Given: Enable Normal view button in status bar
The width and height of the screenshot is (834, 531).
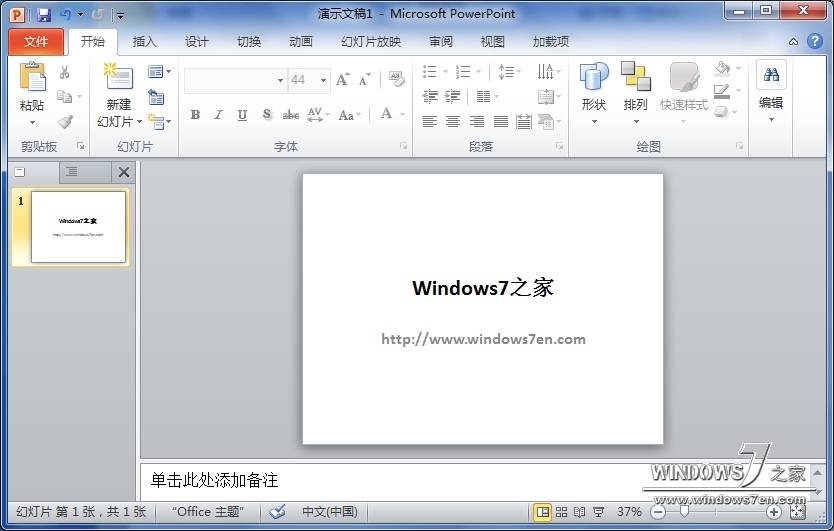Looking at the screenshot, I should pyautogui.click(x=543, y=512).
